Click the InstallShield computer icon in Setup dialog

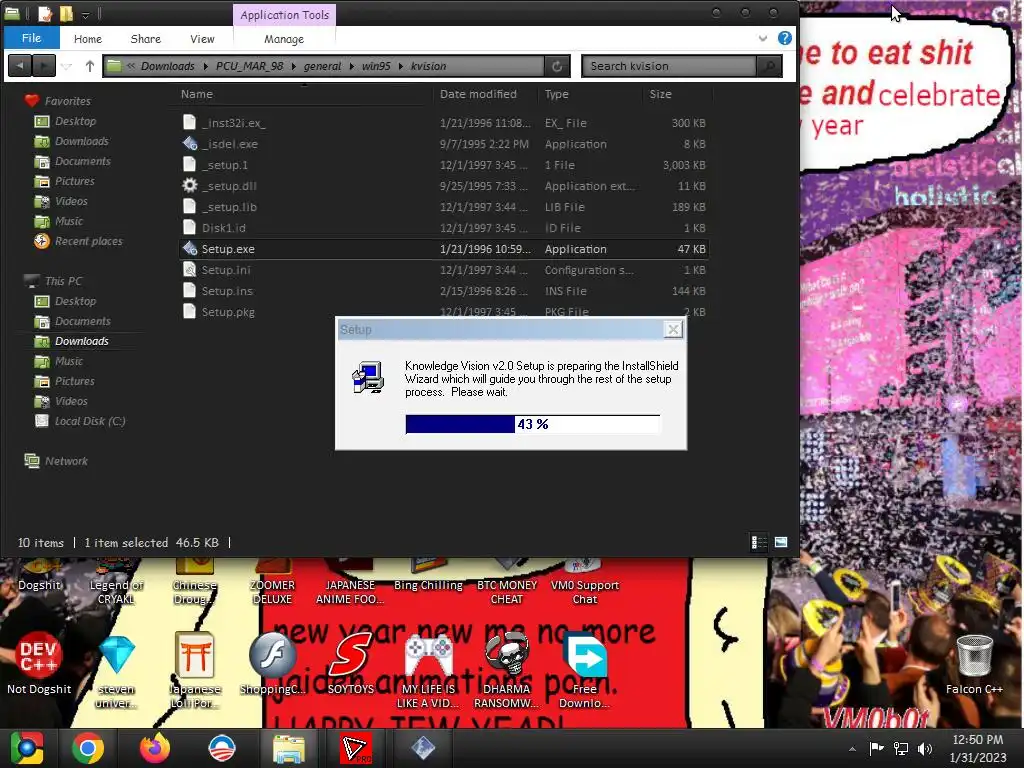click(368, 377)
